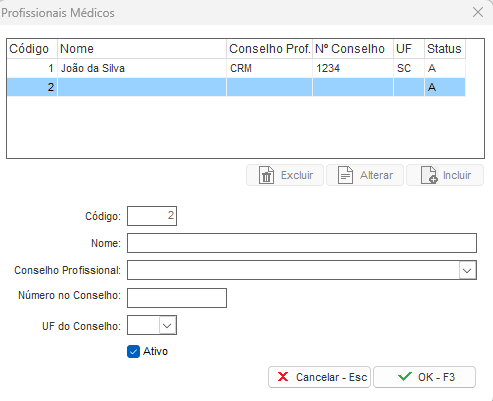The width and height of the screenshot is (493, 401).
Task: Close the Profissionais Médicos dialog
Action: tap(478, 12)
